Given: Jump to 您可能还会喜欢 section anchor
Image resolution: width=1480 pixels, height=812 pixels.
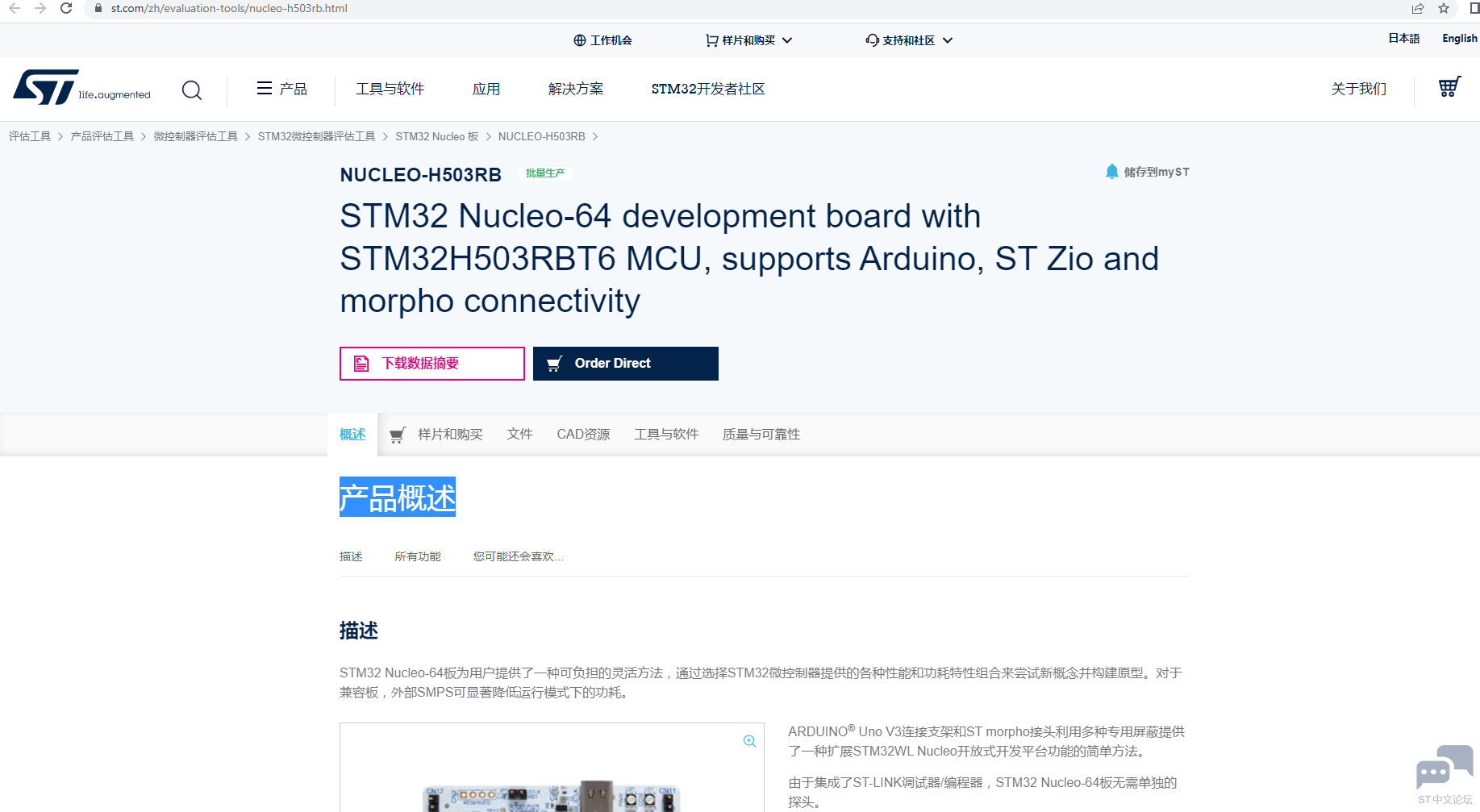Looking at the screenshot, I should coord(518,556).
